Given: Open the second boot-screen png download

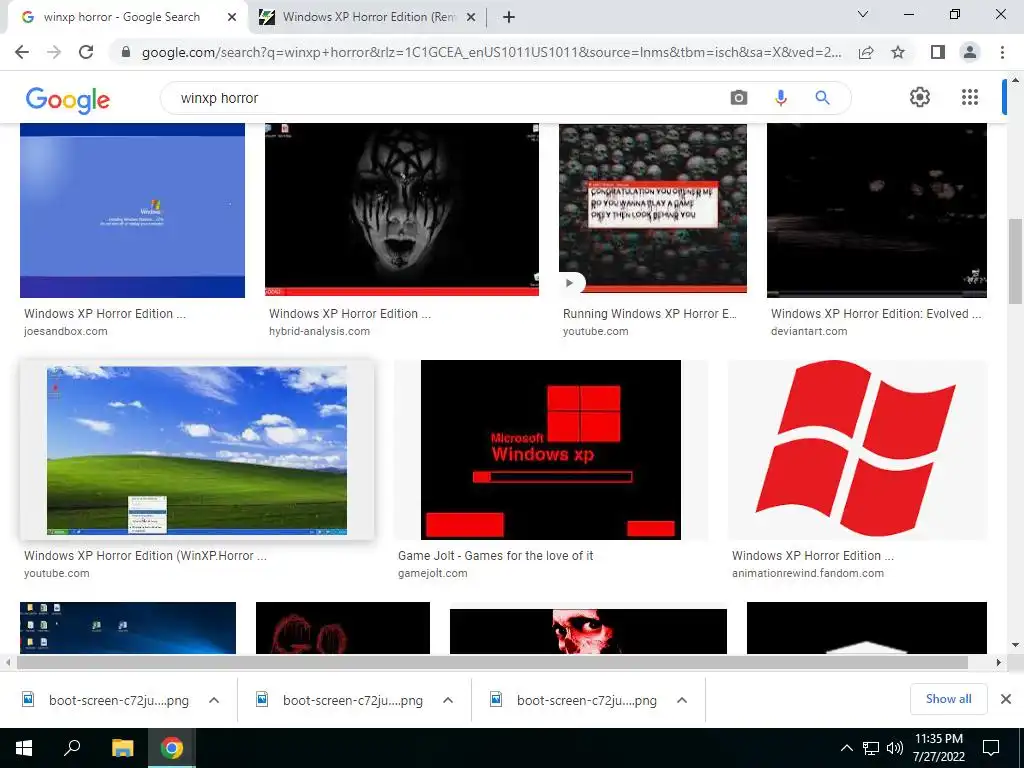Looking at the screenshot, I should 340,700.
